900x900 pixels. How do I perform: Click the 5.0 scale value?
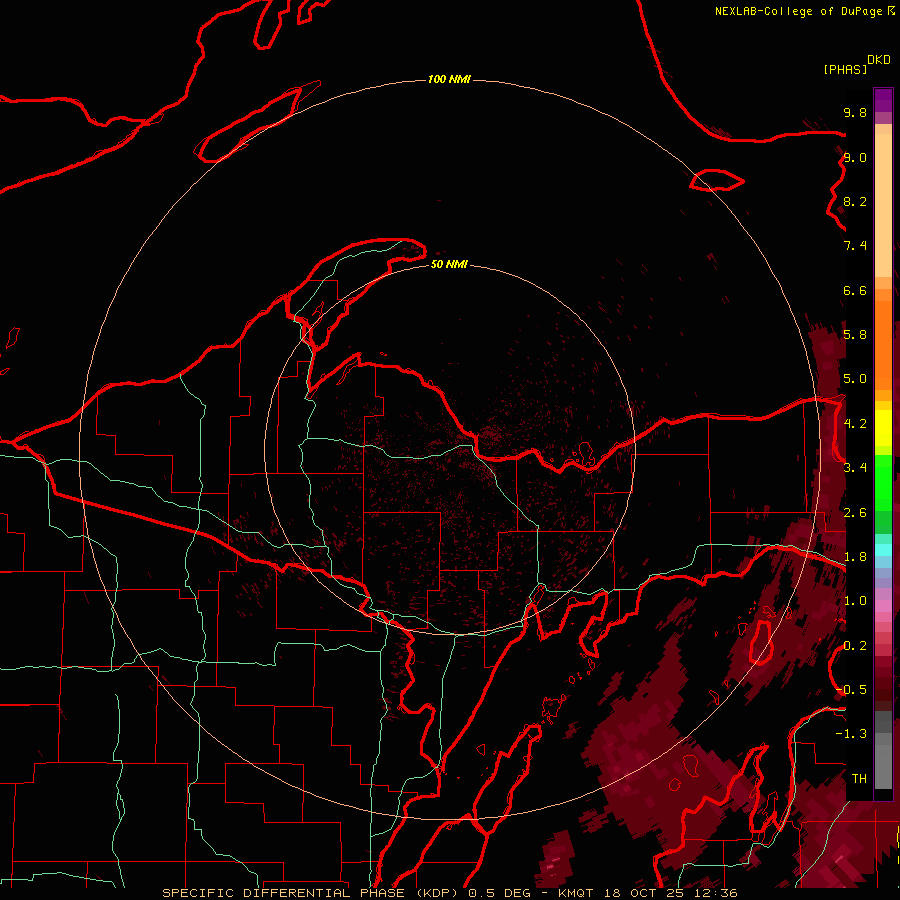pyautogui.click(x=855, y=379)
